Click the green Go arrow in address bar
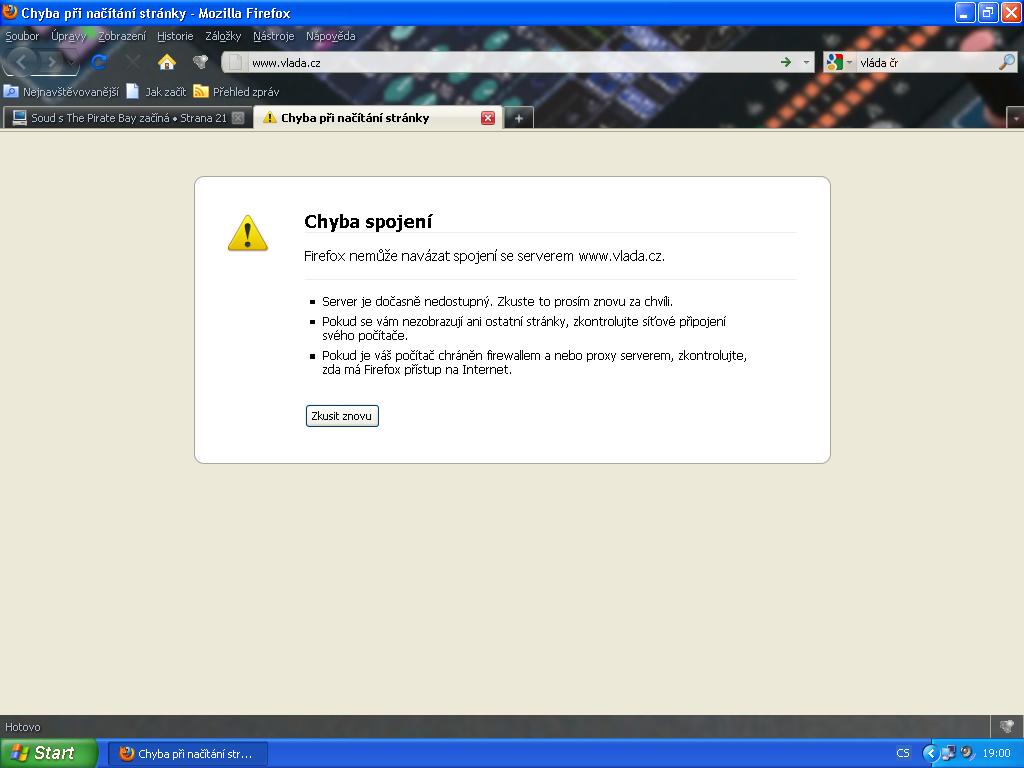Image resolution: width=1024 pixels, height=768 pixels. pos(786,62)
